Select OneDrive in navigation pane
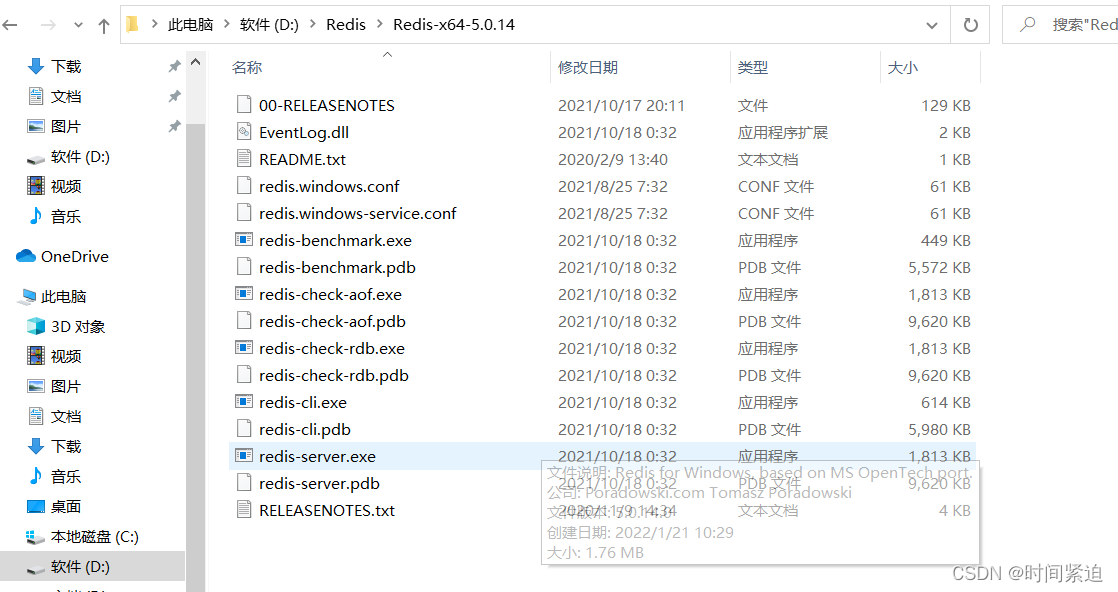Screen dimensions: 1118x592 click(75, 256)
